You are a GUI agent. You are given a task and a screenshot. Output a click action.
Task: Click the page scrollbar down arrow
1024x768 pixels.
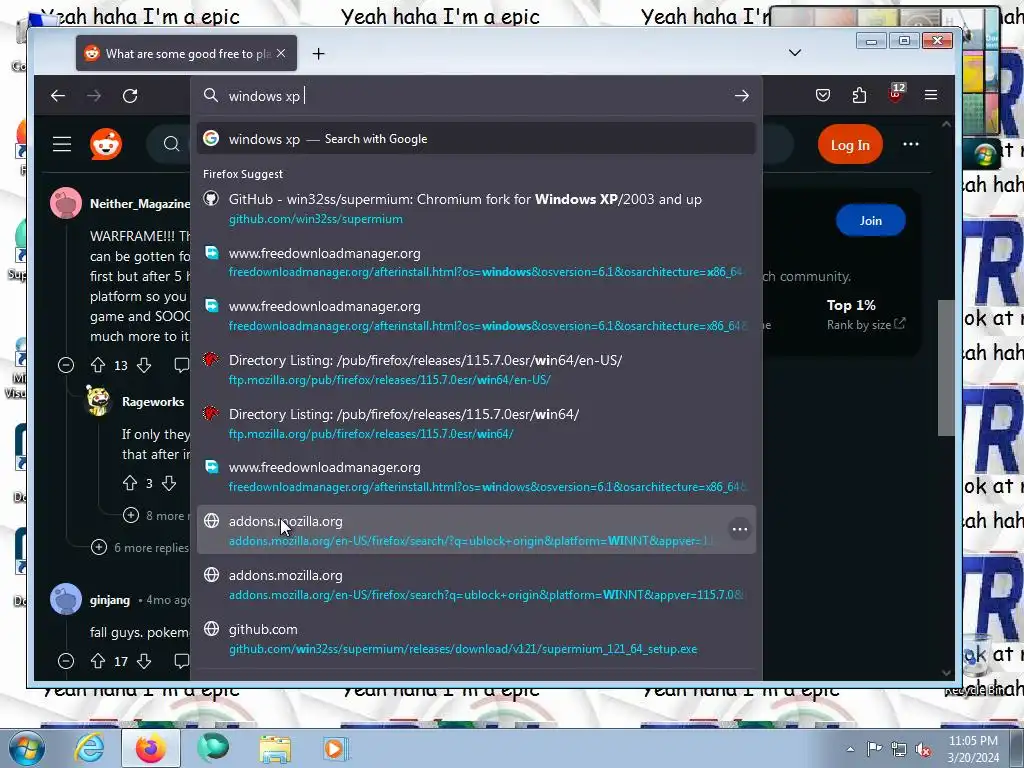946,673
